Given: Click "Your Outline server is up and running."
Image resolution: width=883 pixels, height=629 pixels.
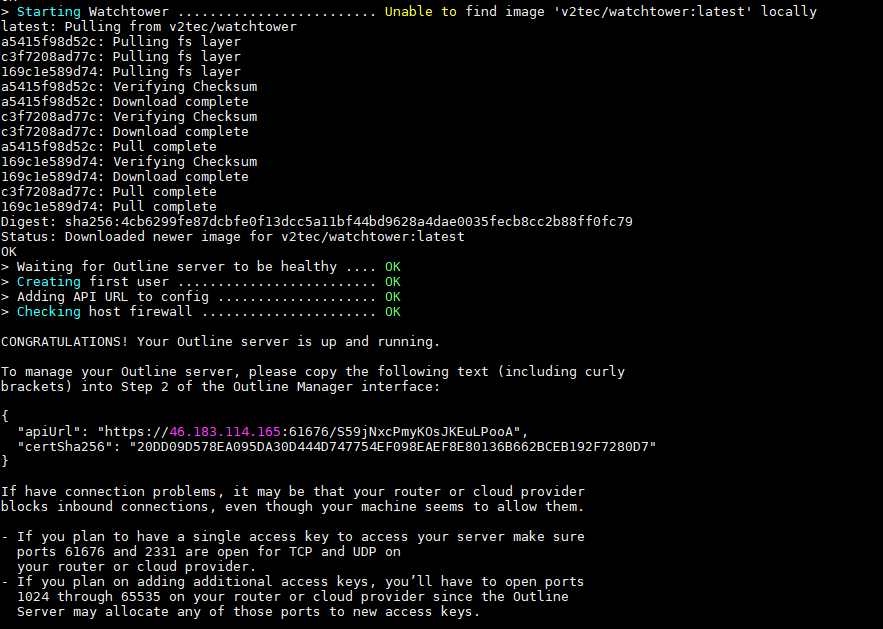Looking at the screenshot, I should pyautogui.click(x=288, y=342).
